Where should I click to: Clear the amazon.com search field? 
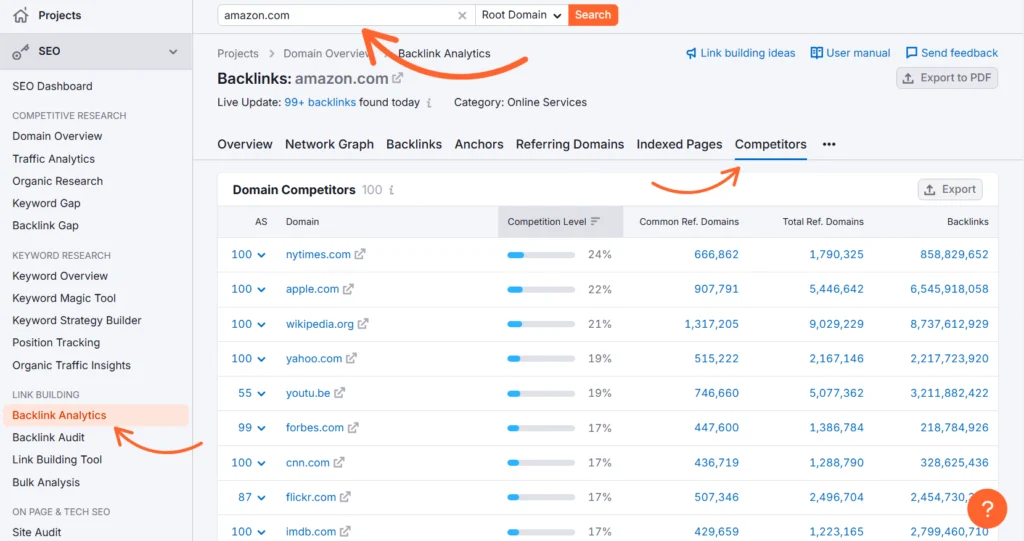click(x=462, y=15)
